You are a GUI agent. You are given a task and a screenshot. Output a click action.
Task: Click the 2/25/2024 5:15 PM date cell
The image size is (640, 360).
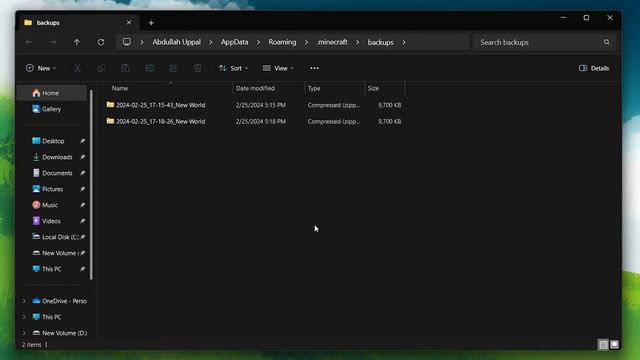click(x=260, y=105)
